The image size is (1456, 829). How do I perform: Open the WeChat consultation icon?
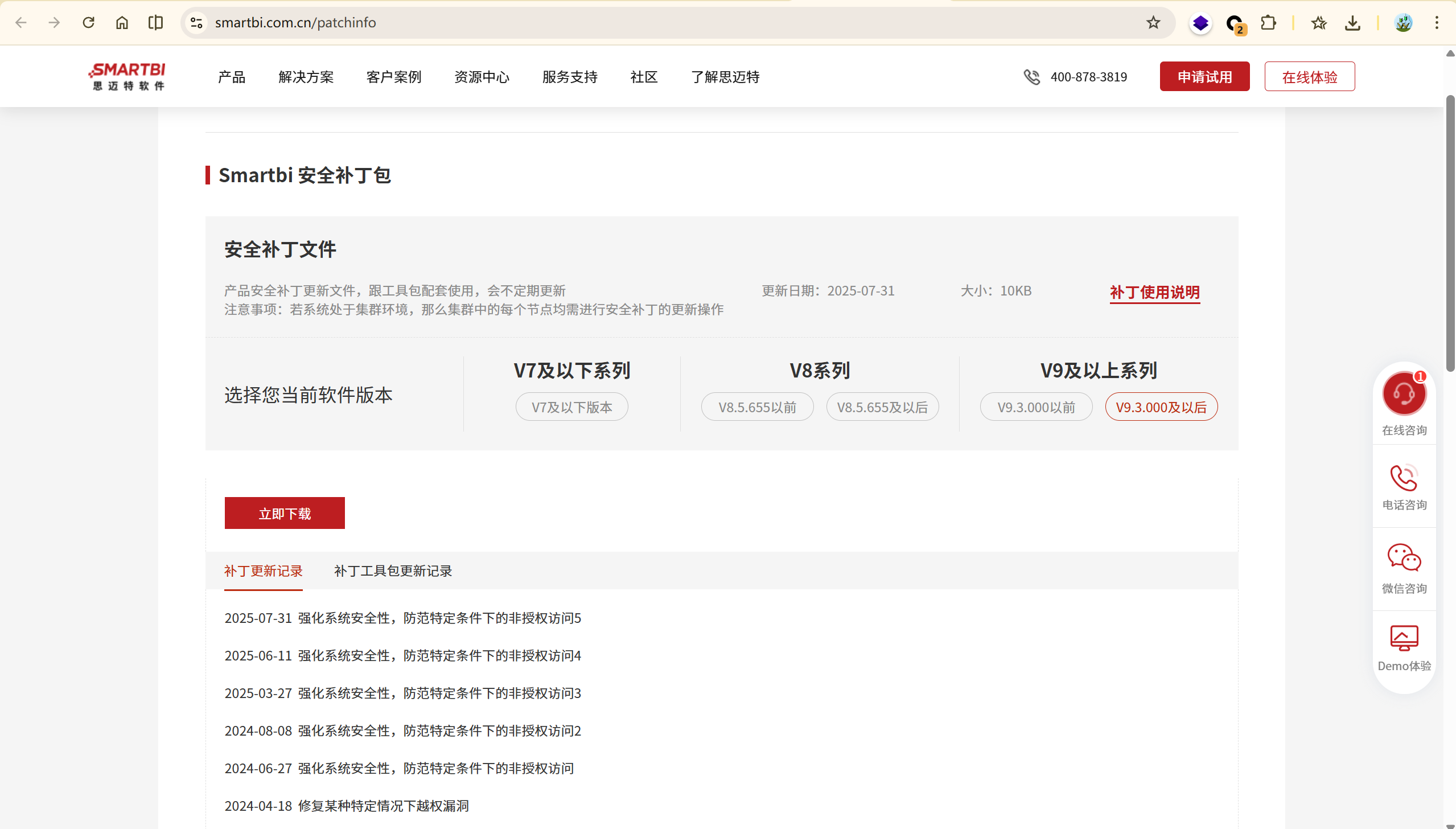(1404, 557)
